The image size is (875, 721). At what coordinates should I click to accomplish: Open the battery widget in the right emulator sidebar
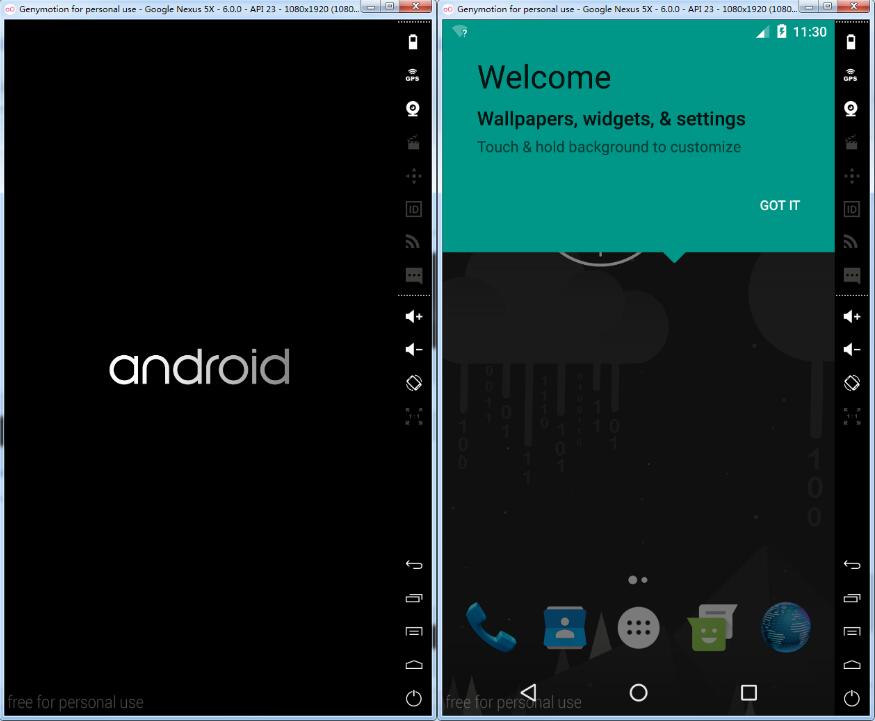click(x=851, y=42)
